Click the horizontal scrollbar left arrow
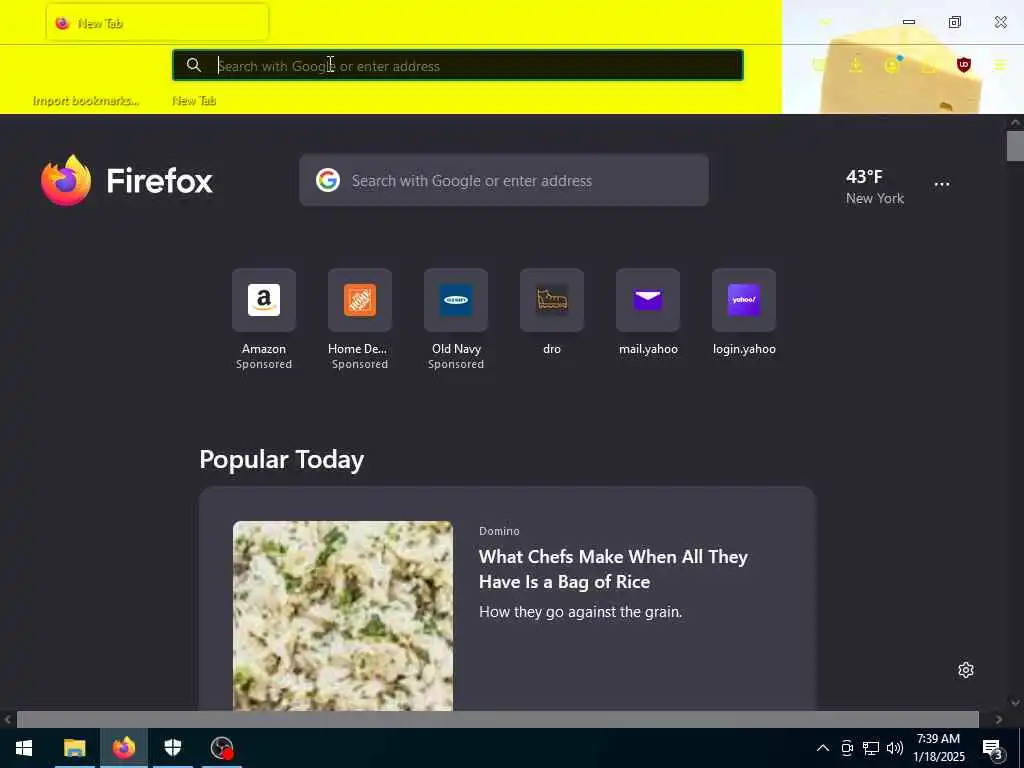This screenshot has width=1024, height=768. pos(8,719)
